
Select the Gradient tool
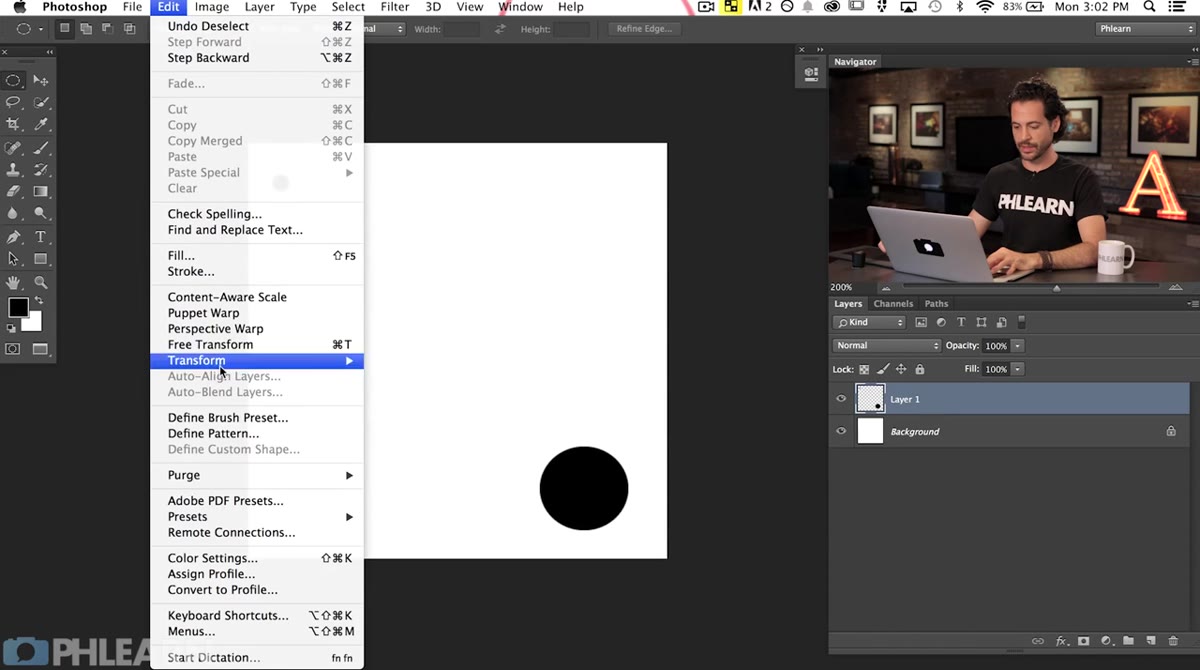tap(41, 191)
